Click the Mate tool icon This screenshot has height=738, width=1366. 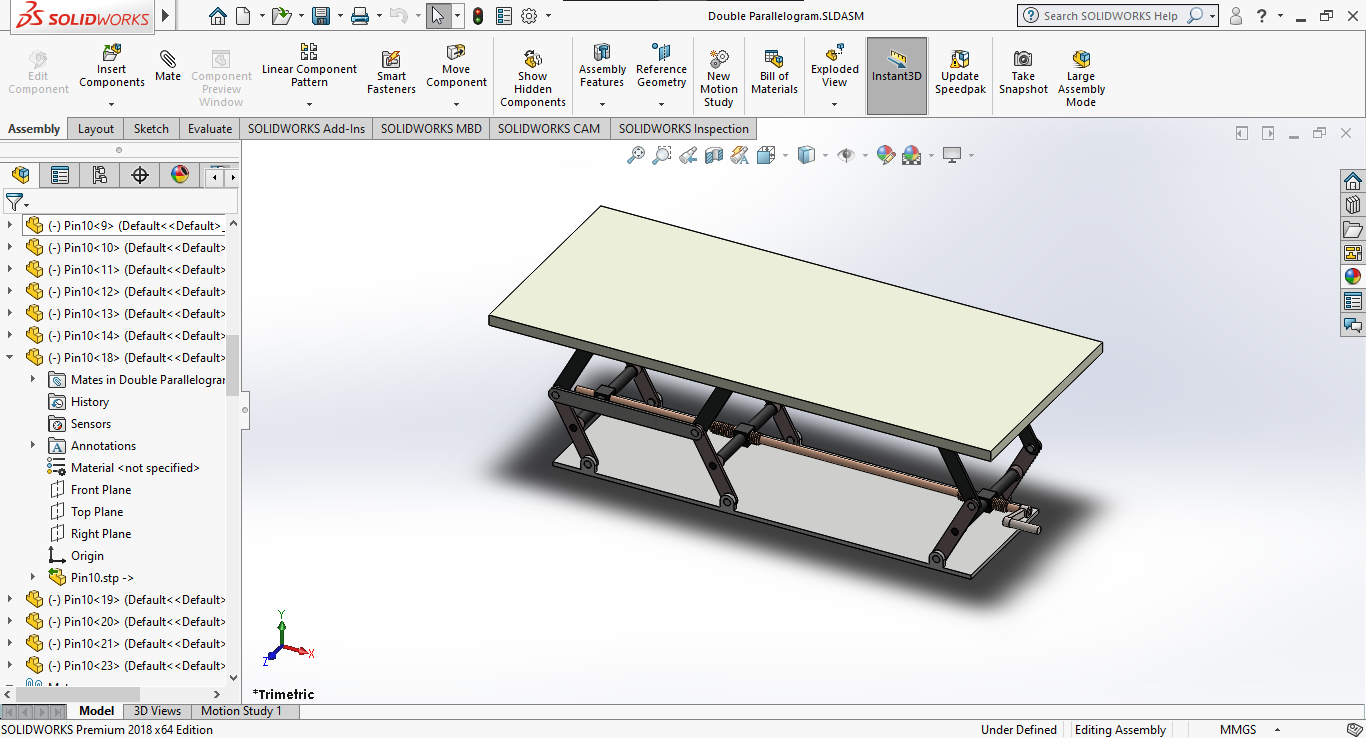pyautogui.click(x=168, y=67)
